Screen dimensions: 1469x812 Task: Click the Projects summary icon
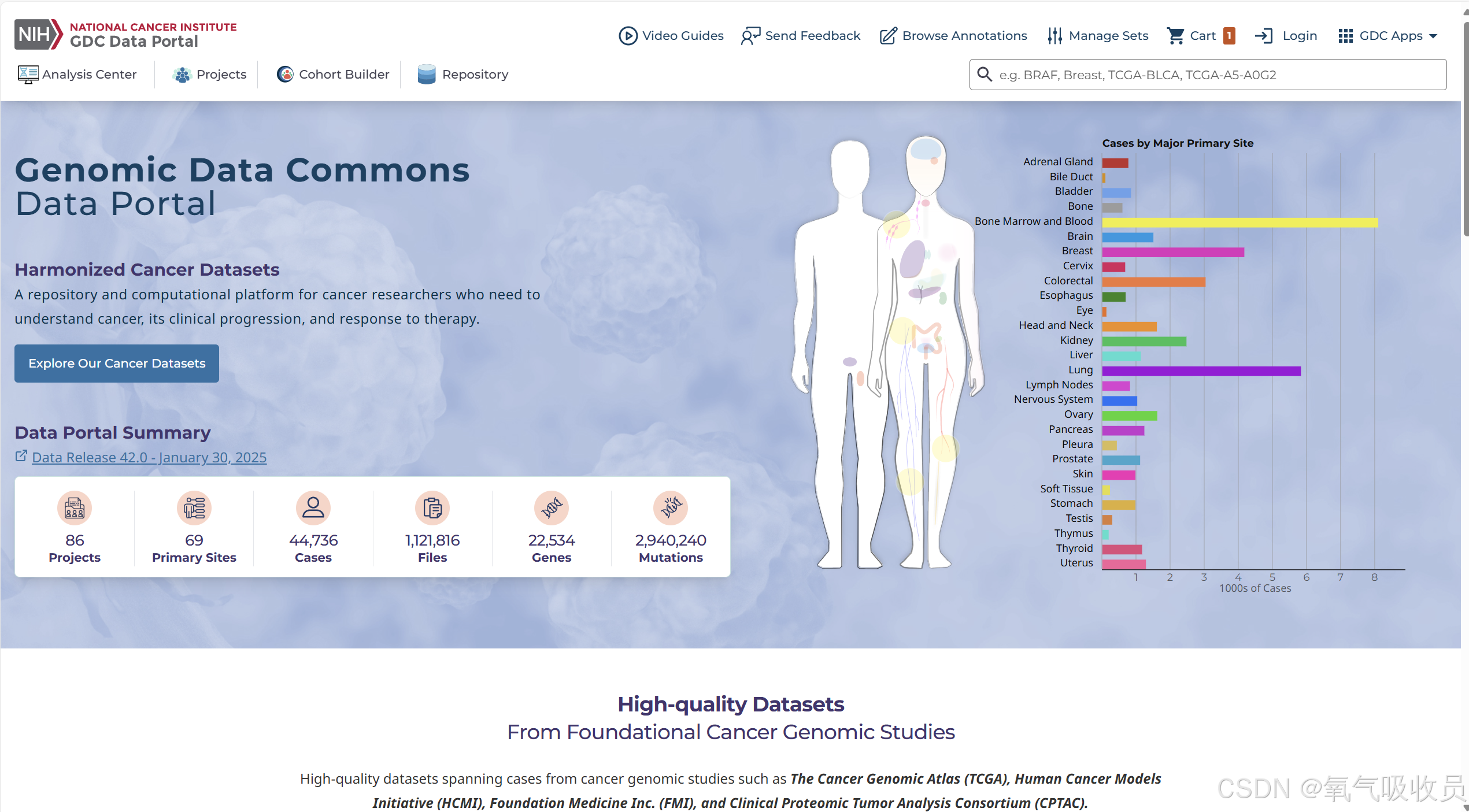pos(75,508)
